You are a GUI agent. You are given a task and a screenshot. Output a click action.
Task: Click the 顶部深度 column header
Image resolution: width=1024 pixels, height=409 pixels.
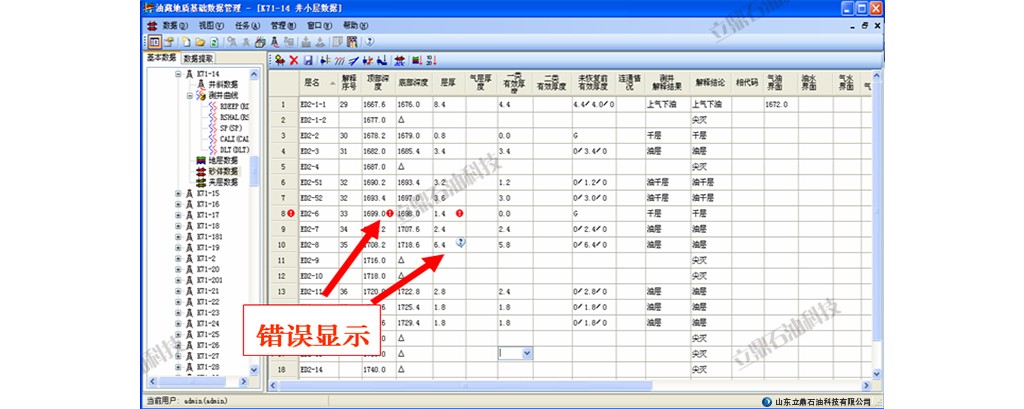pyautogui.click(x=377, y=83)
